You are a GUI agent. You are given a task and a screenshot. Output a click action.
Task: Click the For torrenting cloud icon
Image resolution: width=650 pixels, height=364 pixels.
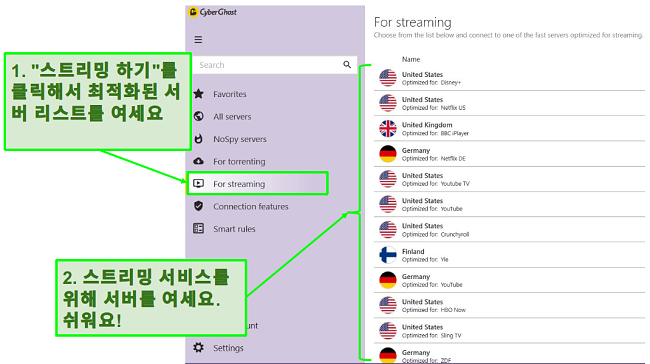coord(199,161)
